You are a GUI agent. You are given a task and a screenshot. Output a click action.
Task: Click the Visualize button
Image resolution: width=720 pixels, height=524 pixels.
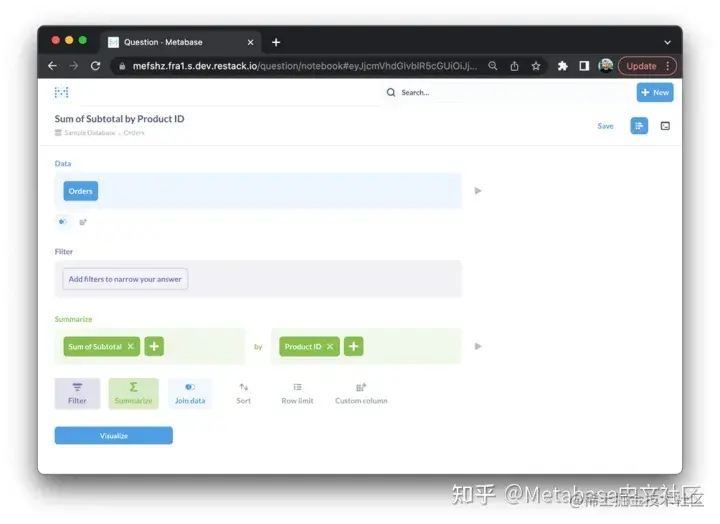(114, 435)
